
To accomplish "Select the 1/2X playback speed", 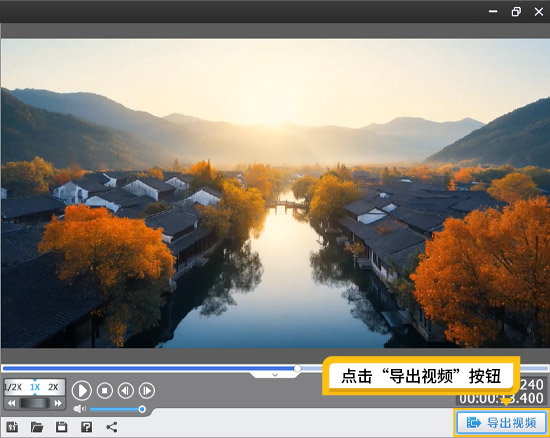I will (x=13, y=387).
